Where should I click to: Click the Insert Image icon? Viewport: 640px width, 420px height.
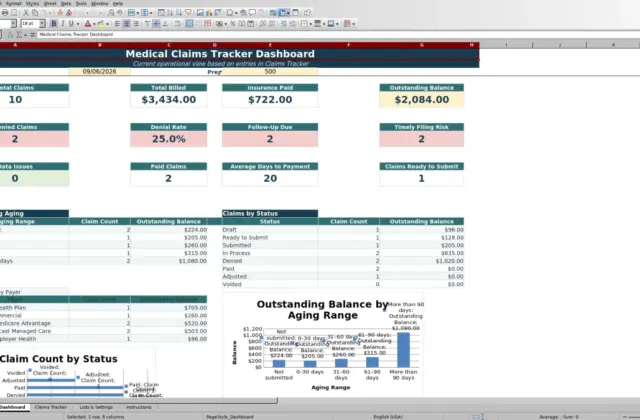(200, 13)
